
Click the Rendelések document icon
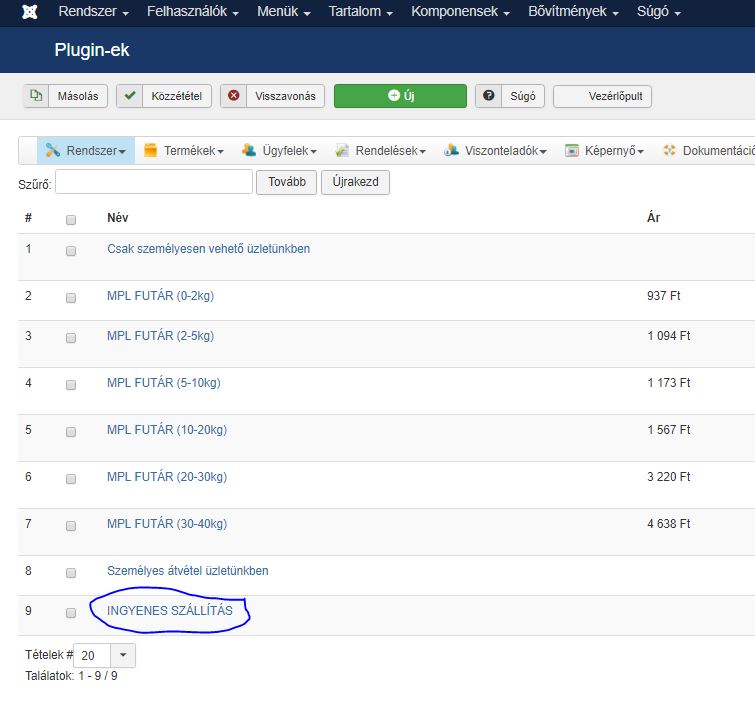[342, 150]
